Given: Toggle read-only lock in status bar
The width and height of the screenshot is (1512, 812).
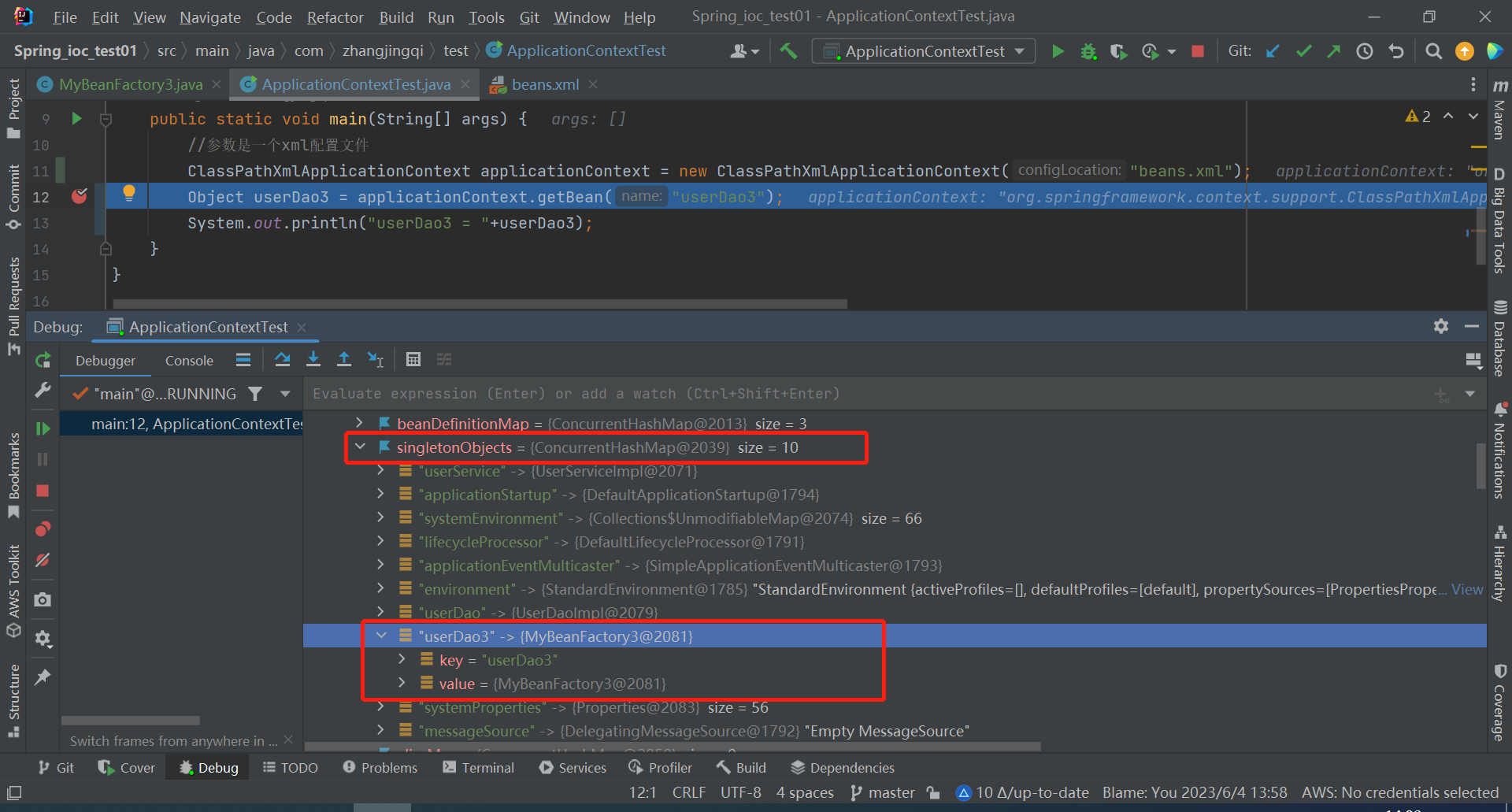Looking at the screenshot, I should (x=933, y=793).
